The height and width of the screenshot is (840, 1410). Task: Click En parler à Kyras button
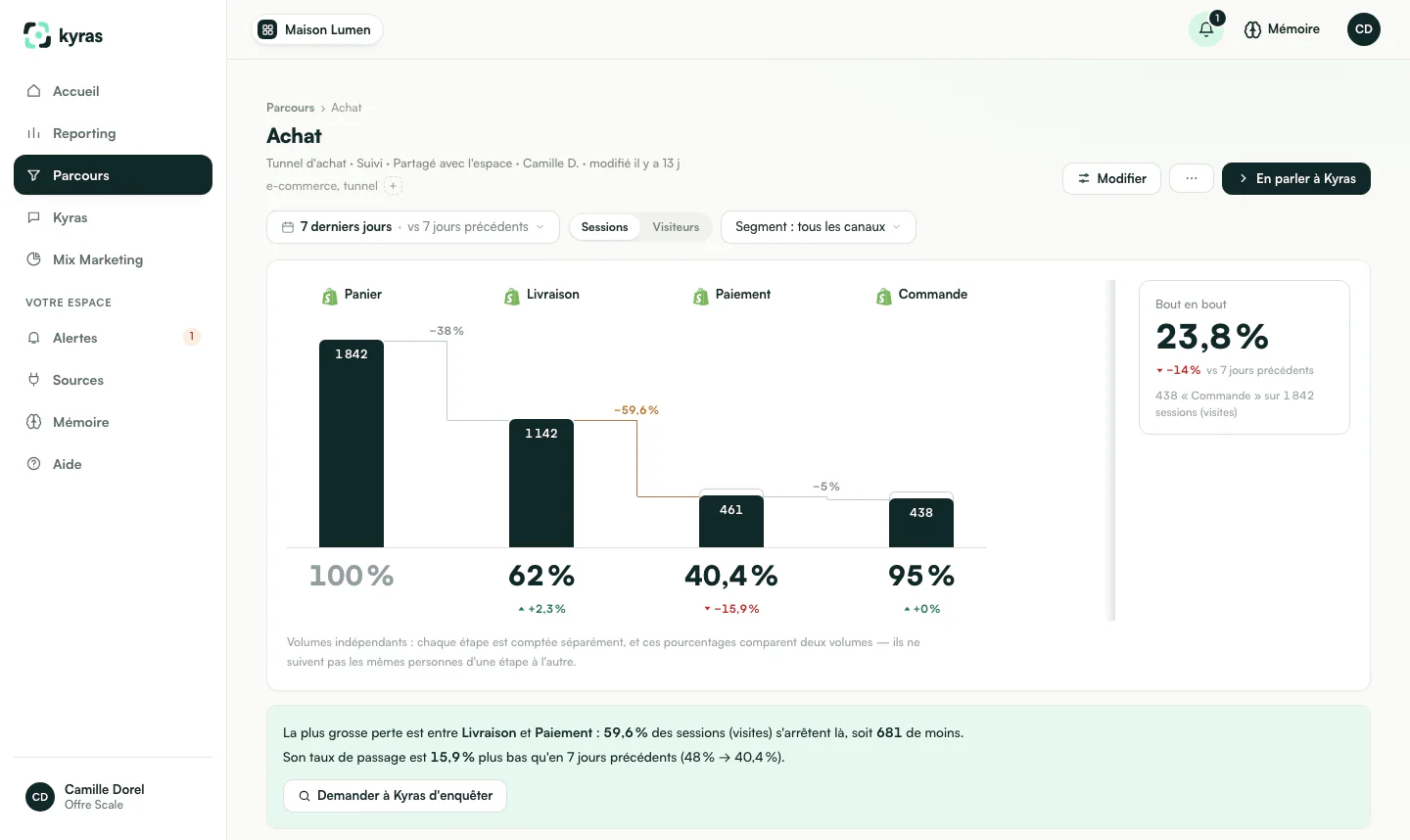[x=1296, y=178]
